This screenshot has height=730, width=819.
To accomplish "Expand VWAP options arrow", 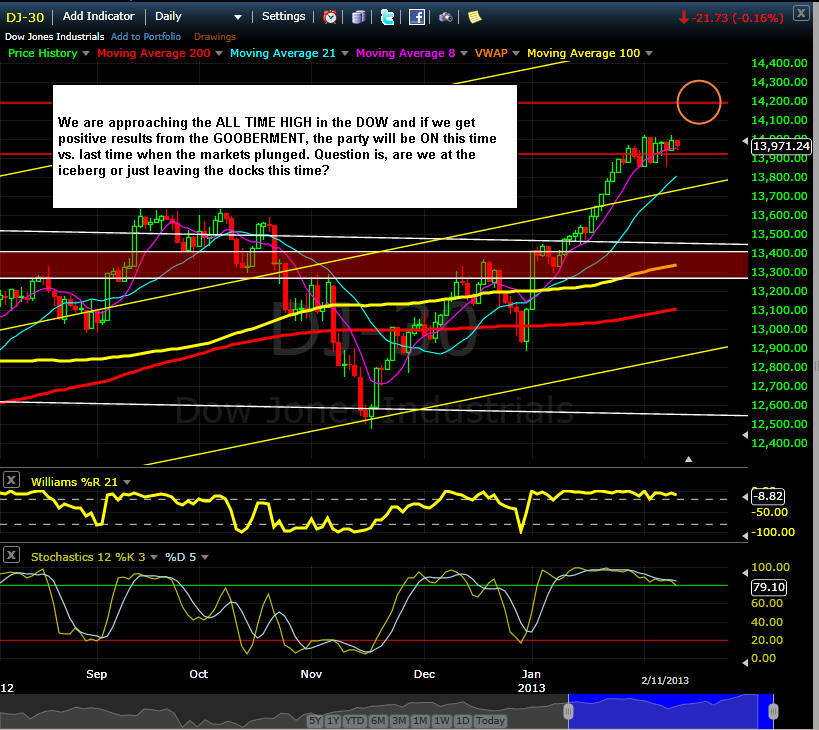I will click(x=516, y=53).
